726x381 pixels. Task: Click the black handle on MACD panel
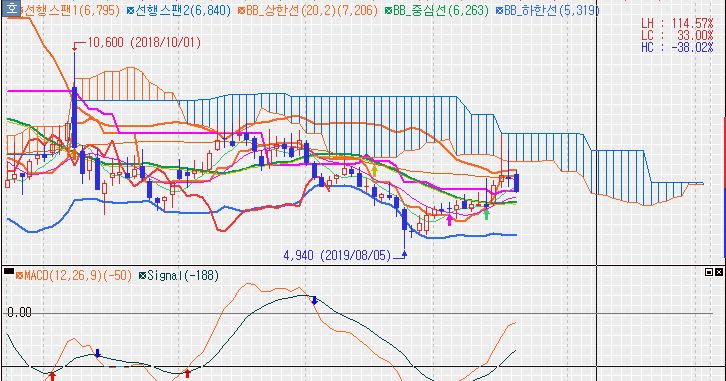pyautogui.click(x=9, y=271)
